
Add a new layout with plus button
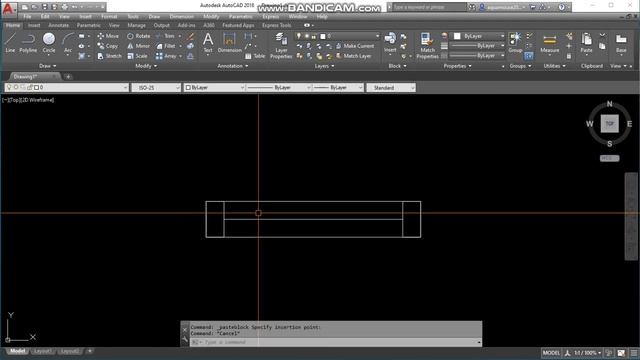(89, 351)
